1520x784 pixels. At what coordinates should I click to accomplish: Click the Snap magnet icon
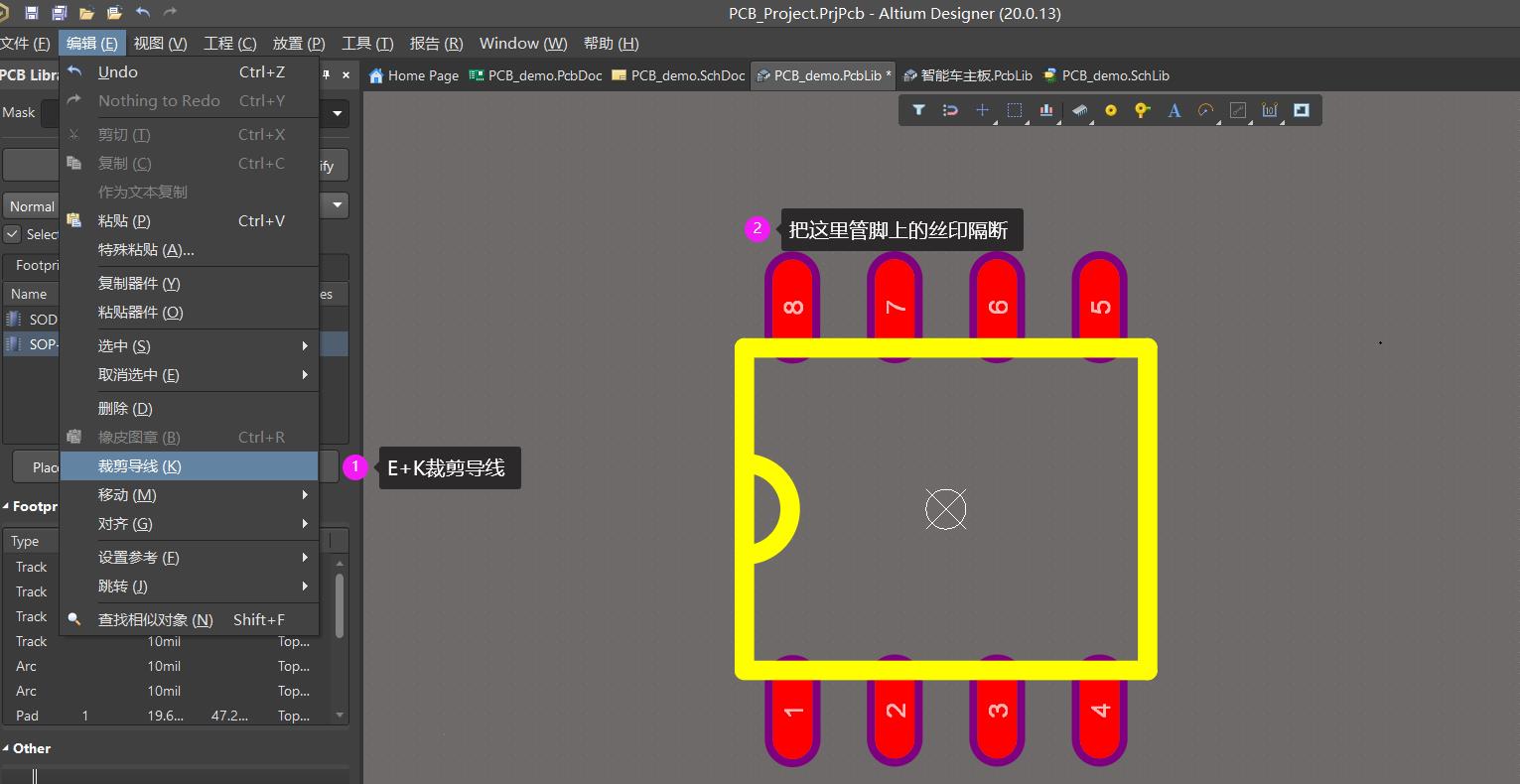click(950, 110)
